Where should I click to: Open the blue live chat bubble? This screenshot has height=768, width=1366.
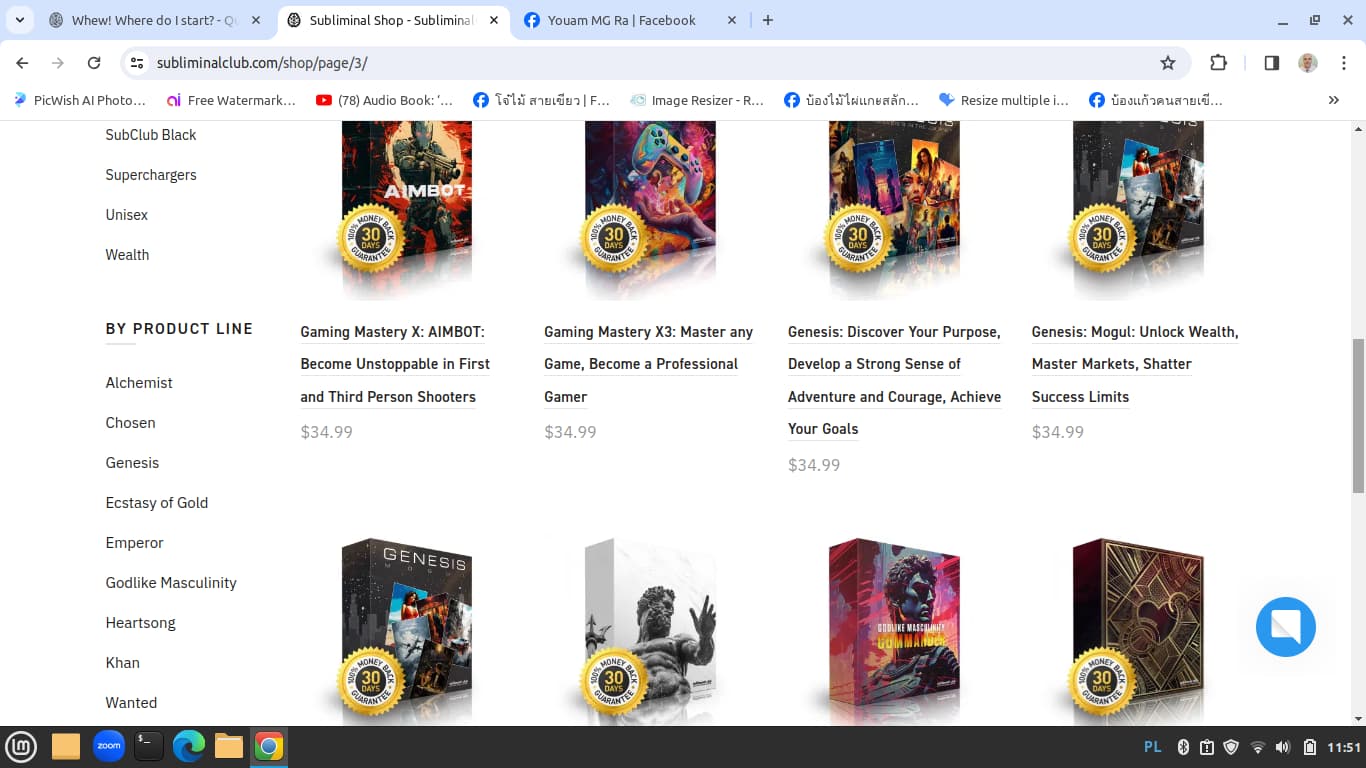[1285, 627]
